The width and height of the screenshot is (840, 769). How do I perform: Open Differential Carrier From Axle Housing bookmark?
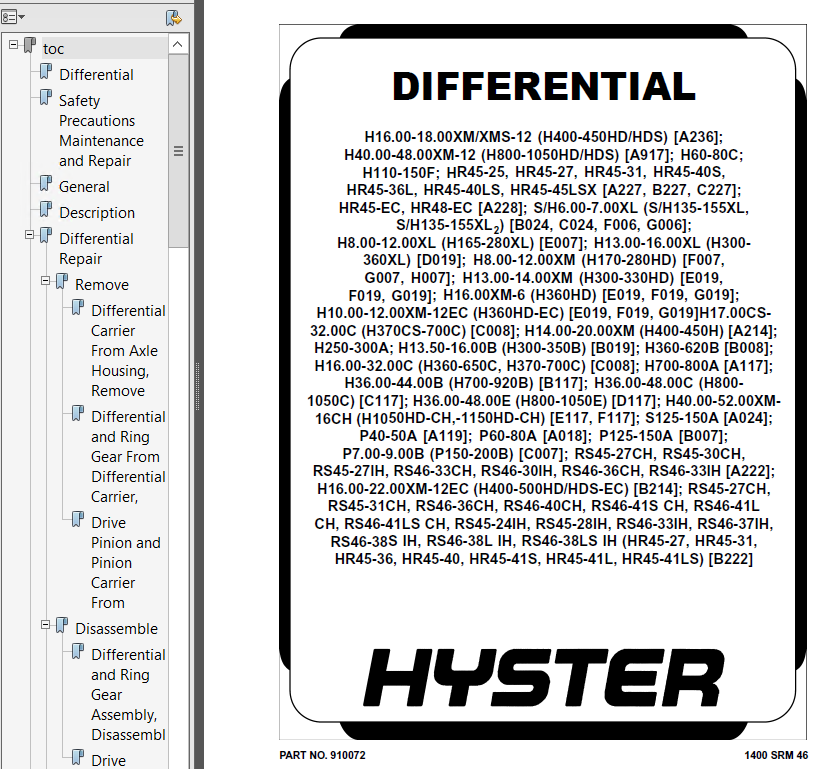click(x=128, y=350)
